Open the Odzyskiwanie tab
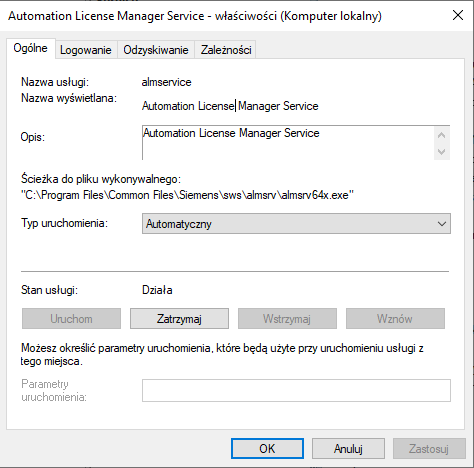Screen dimensions: 474x468 coord(156,50)
